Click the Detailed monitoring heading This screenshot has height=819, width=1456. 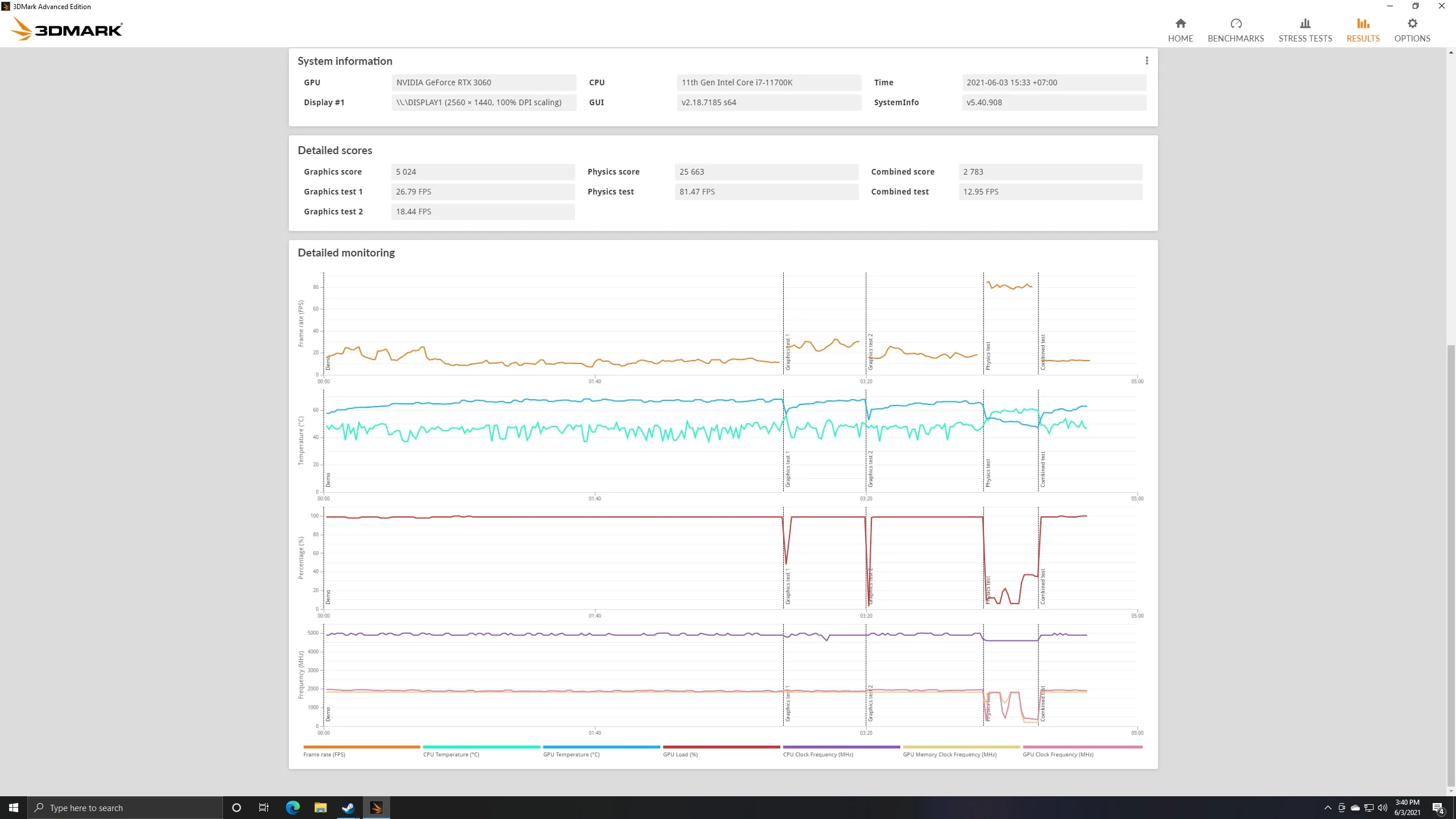tap(346, 253)
